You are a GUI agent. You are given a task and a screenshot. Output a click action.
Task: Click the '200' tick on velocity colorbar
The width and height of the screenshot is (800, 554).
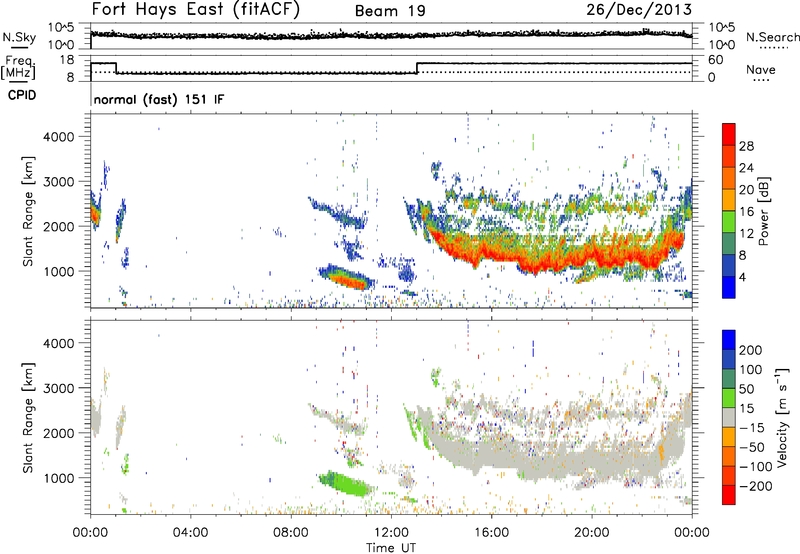(751, 350)
